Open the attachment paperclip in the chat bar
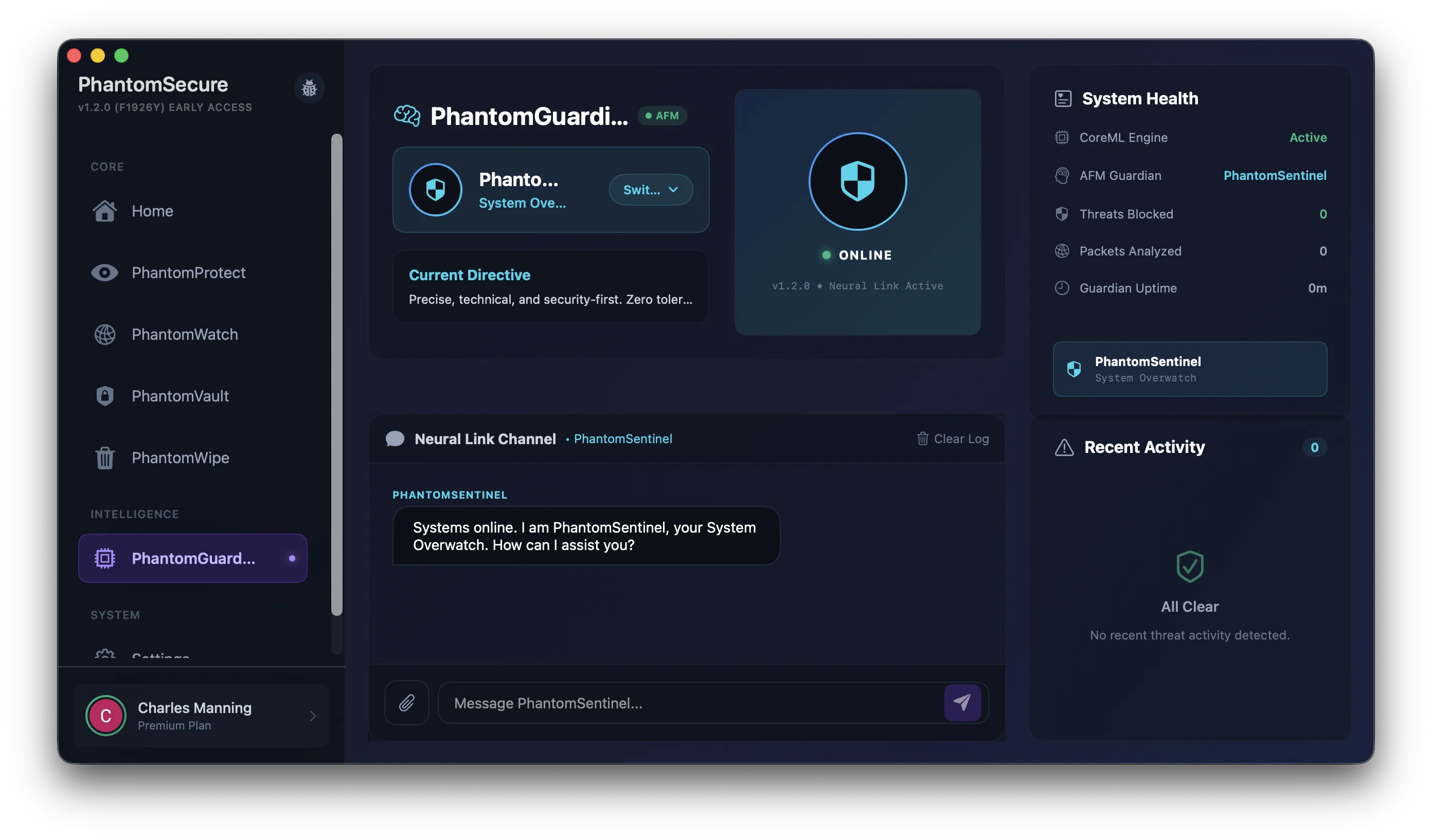The height and width of the screenshot is (840, 1432). [406, 703]
